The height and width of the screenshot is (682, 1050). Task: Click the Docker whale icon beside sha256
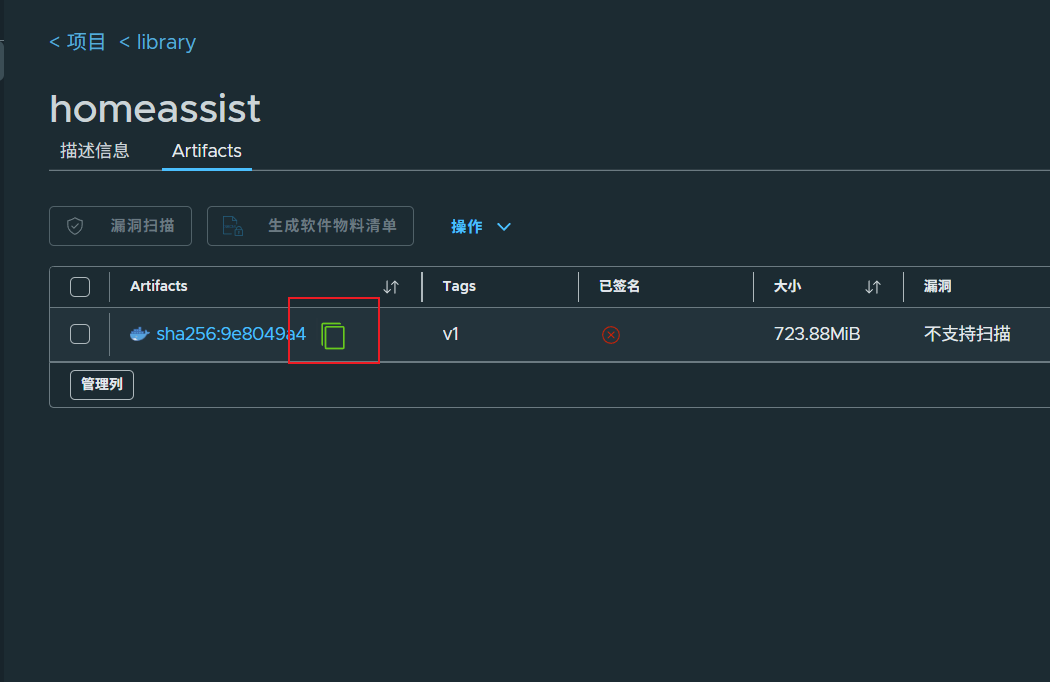(139, 334)
